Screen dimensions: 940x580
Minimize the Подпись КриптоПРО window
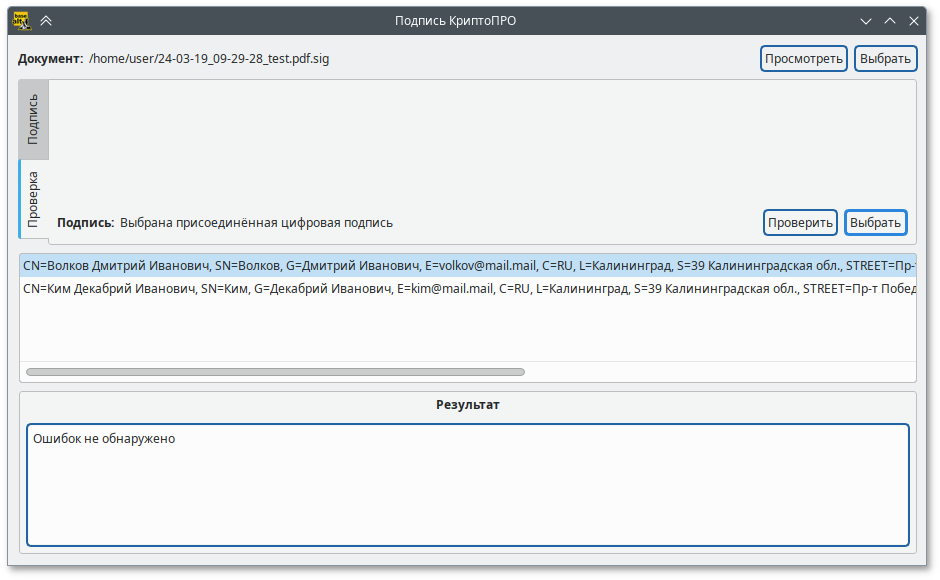tap(866, 20)
